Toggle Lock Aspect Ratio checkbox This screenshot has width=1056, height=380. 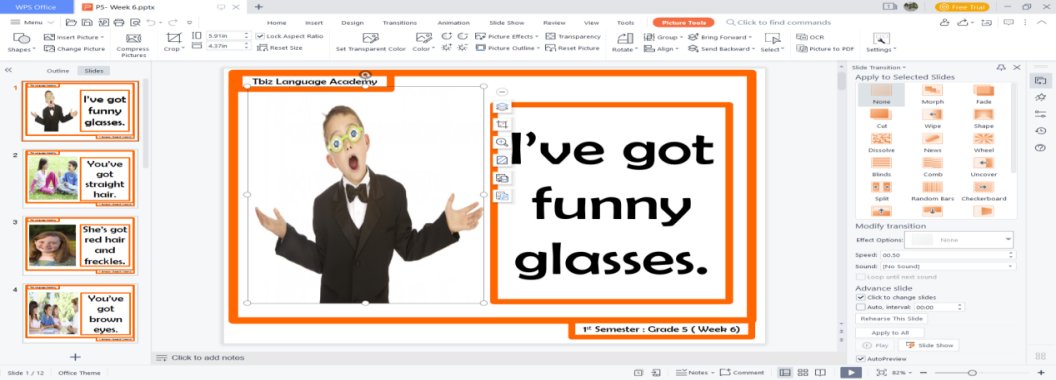(260, 36)
